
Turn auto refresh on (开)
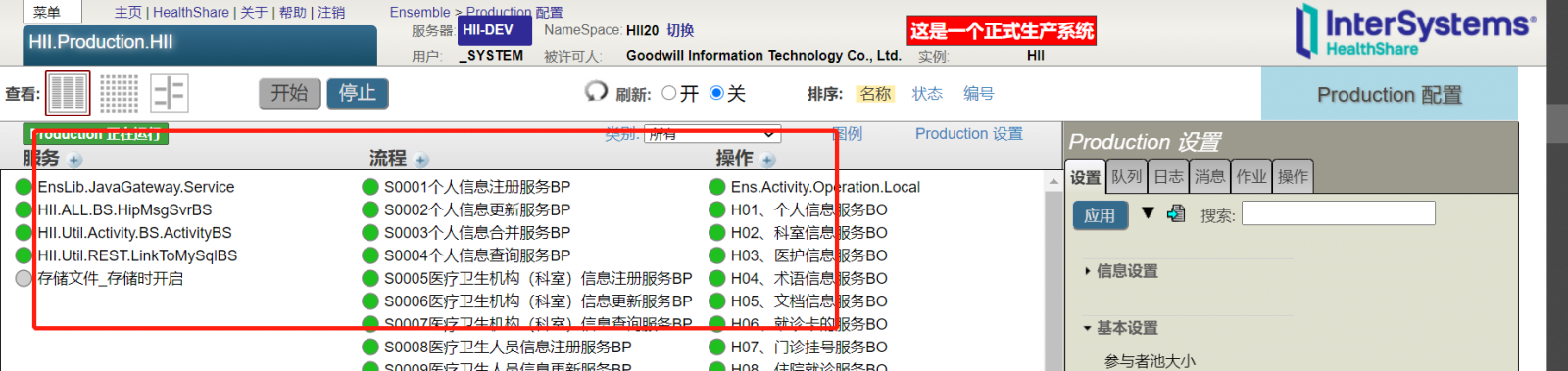[x=669, y=93]
